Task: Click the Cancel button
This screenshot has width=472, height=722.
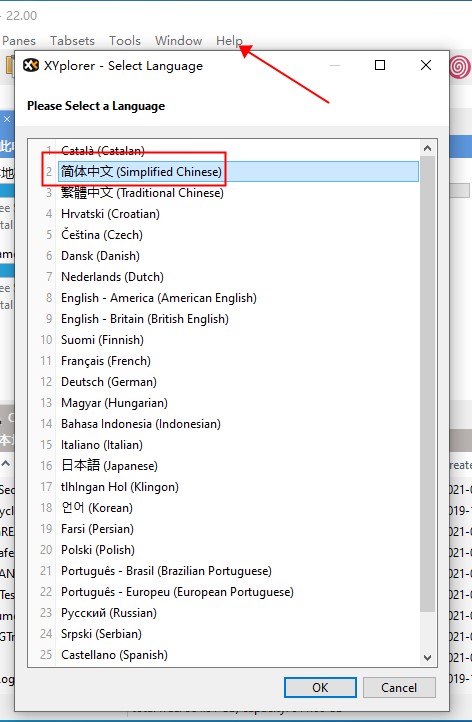Action: (x=399, y=687)
